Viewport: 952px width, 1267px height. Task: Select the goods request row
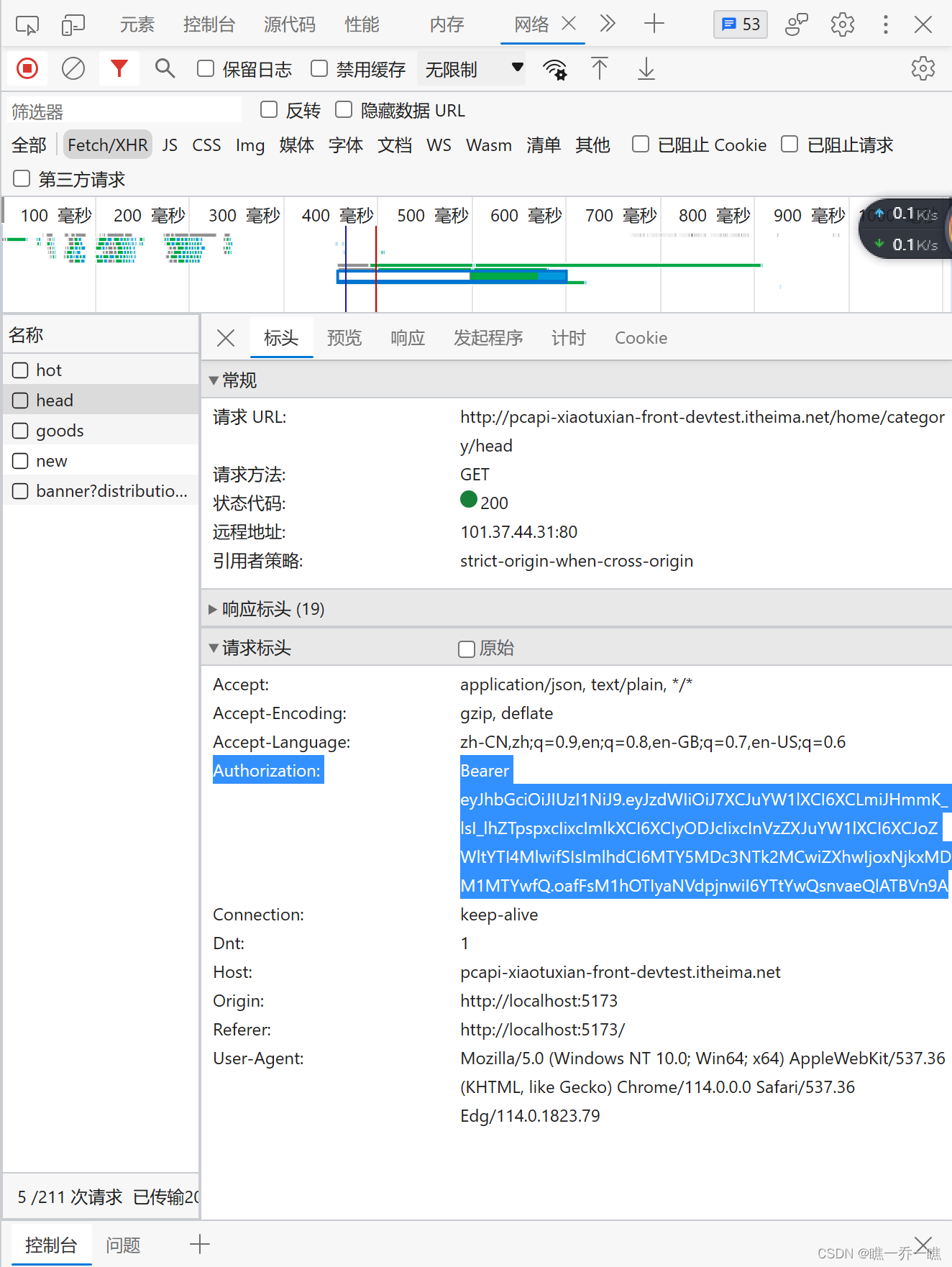tap(101, 431)
